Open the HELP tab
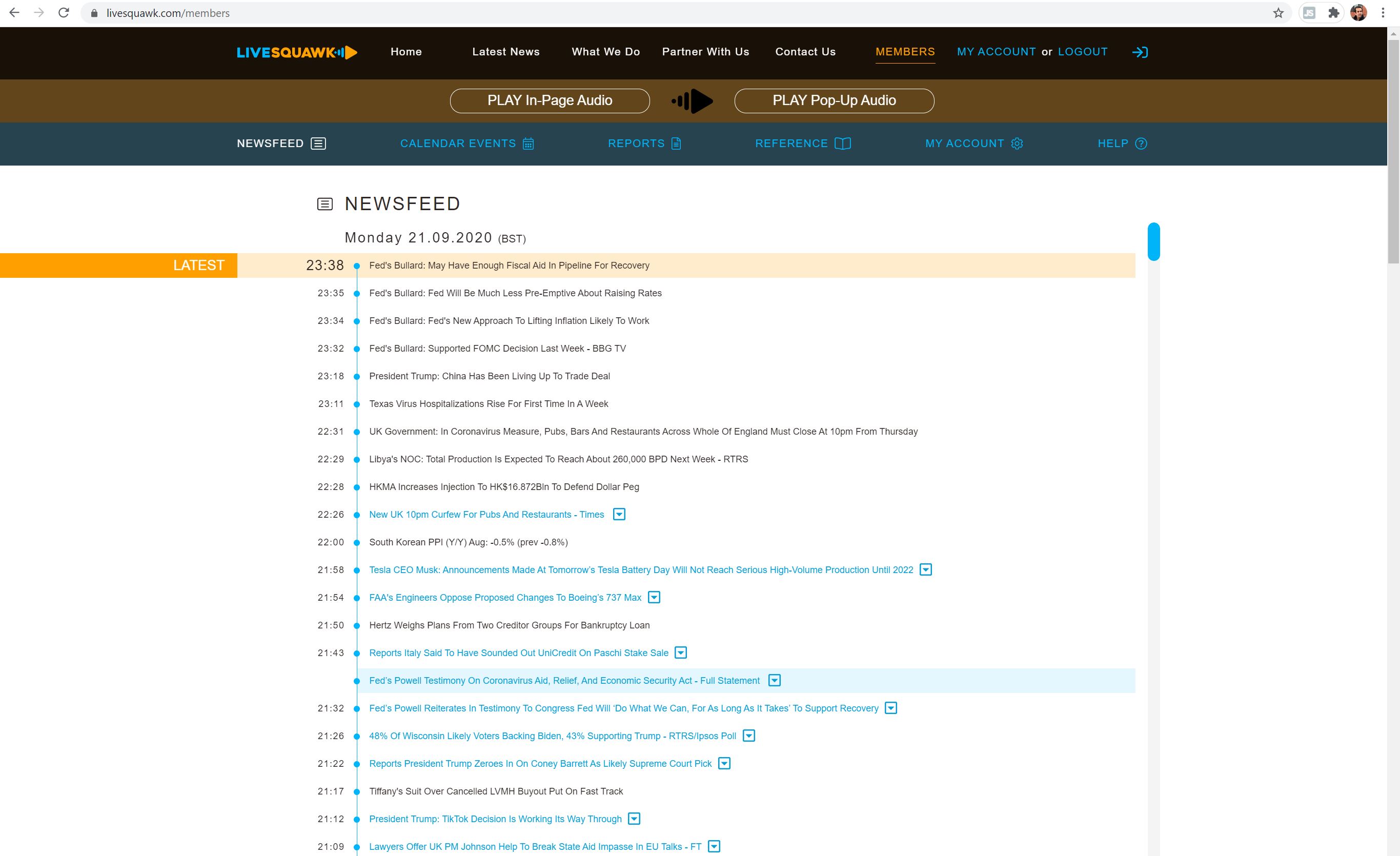This screenshot has width=1400, height=856. 1122,144
